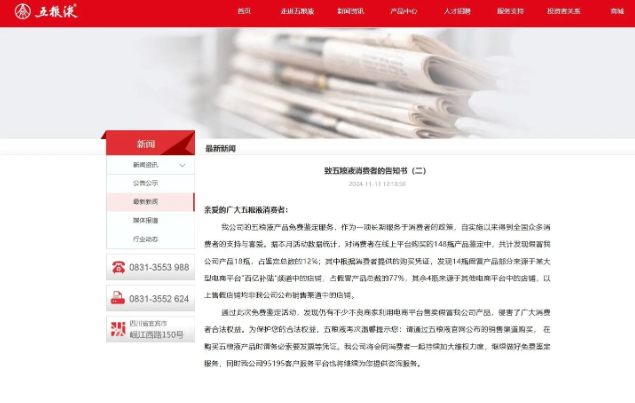Select 公告公示 in the sidebar
Image resolution: width=635 pixels, height=403 pixels.
point(150,183)
